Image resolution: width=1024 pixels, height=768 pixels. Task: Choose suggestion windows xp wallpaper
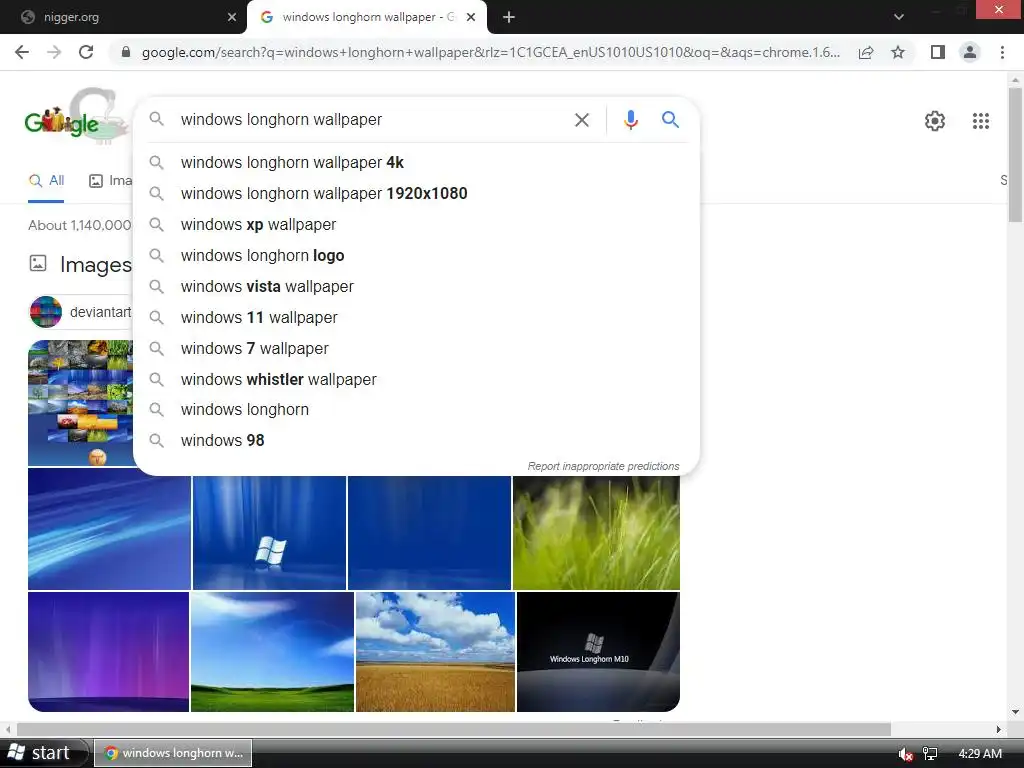coord(416,225)
